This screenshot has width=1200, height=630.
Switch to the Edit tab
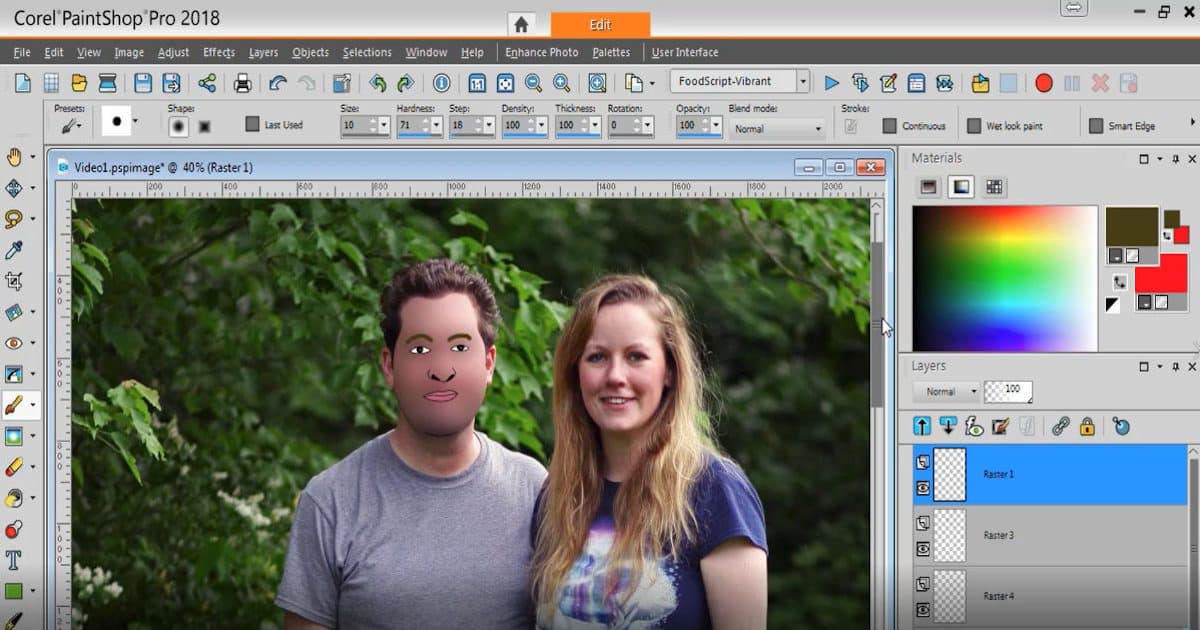click(600, 24)
